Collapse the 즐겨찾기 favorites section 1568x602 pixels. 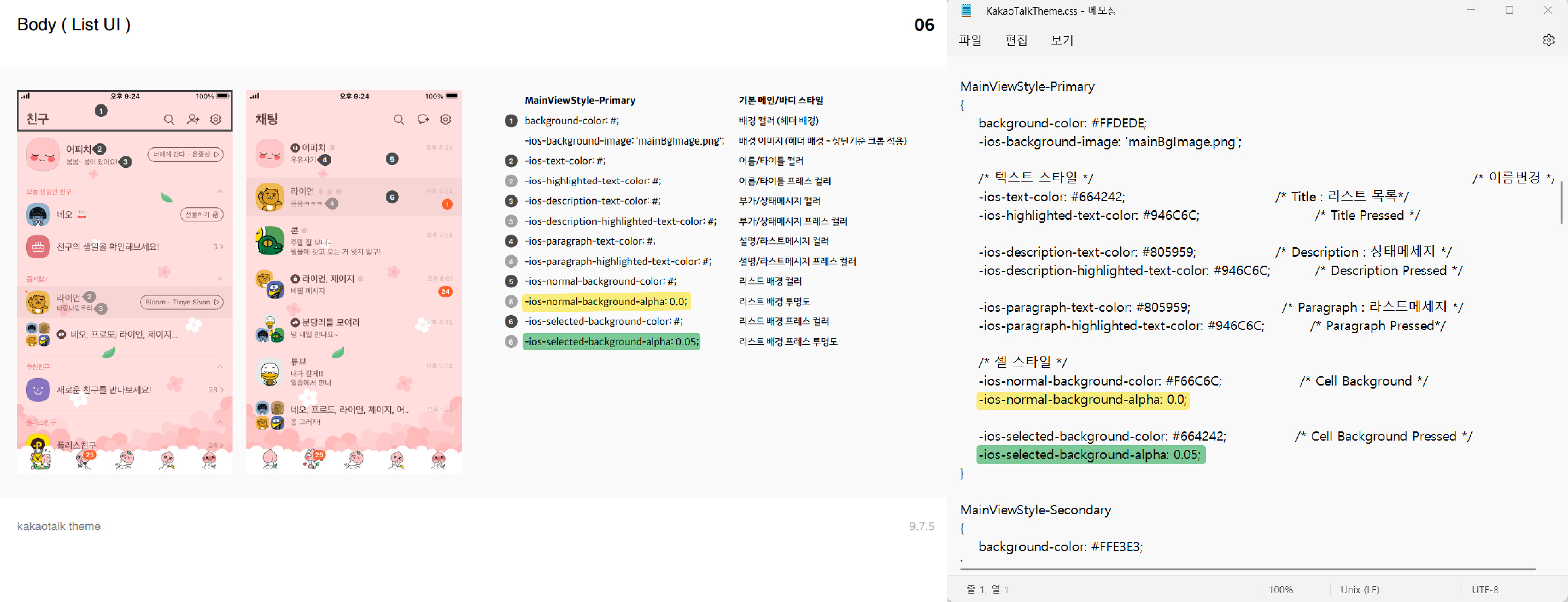(x=220, y=279)
